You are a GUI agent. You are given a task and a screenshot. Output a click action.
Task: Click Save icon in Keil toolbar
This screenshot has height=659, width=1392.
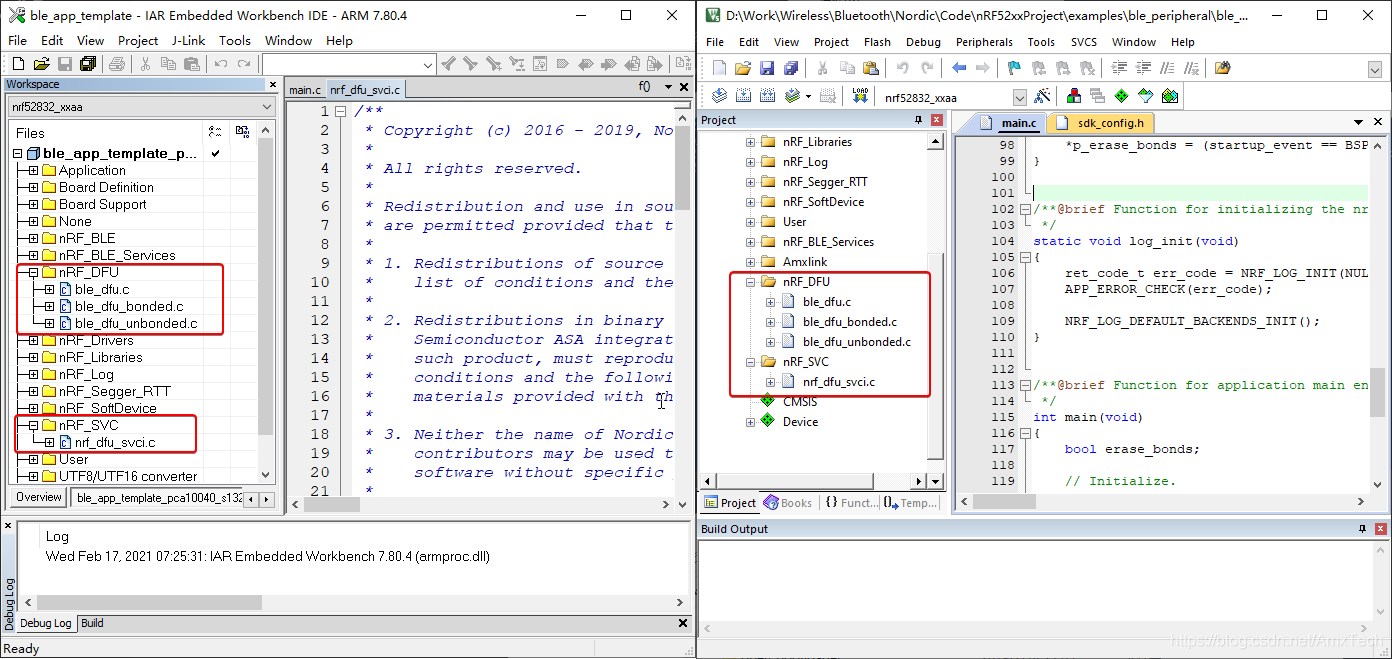tap(767, 68)
